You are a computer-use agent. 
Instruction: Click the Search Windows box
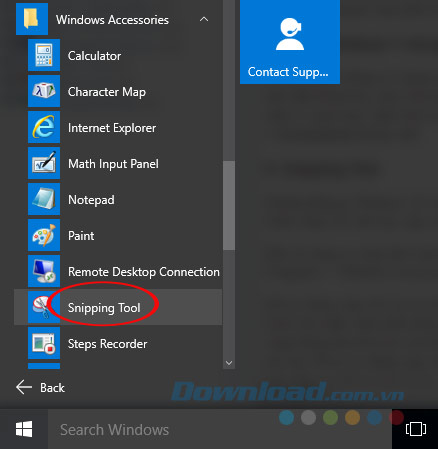point(220,429)
